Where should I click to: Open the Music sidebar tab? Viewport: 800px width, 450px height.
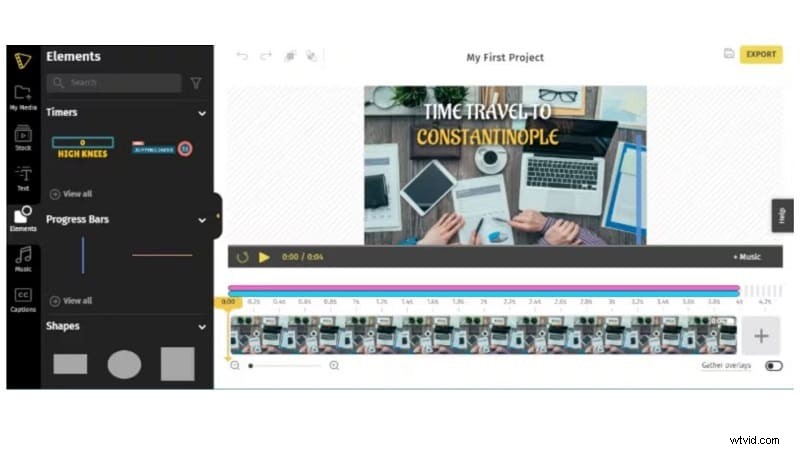(23, 259)
